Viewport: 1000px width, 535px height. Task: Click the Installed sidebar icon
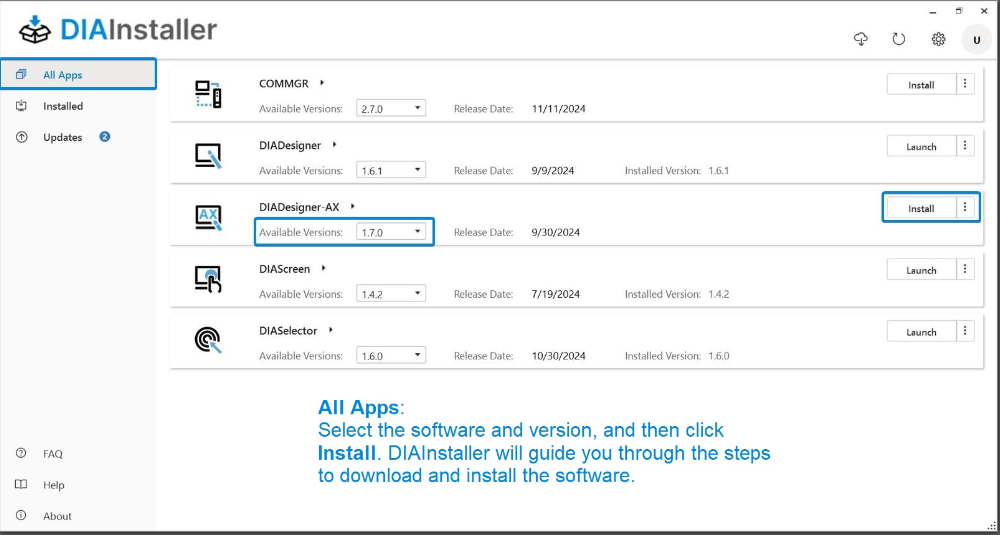click(x=21, y=106)
